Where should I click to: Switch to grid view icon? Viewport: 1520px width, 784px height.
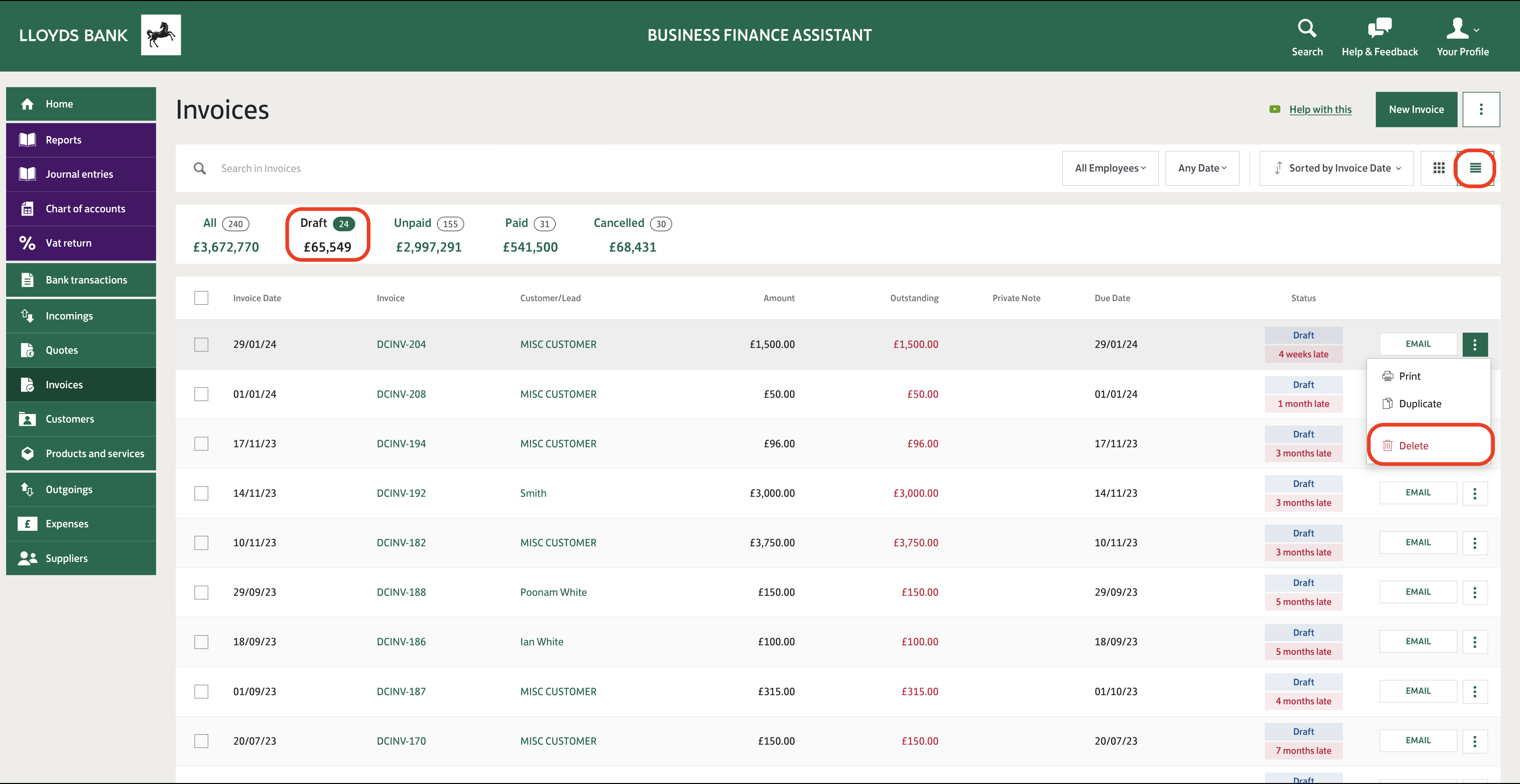[1439, 168]
